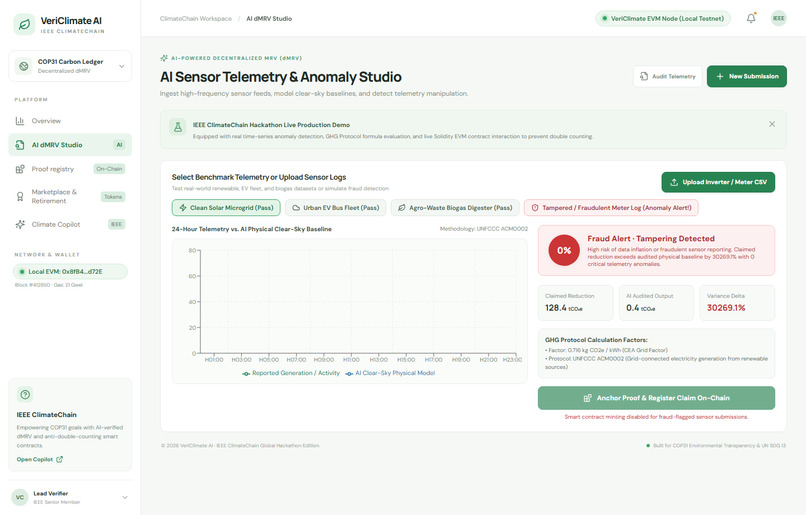806x515 pixels.
Task: Click the ClimateChain Workspace breadcrumb
Action: tap(196, 19)
